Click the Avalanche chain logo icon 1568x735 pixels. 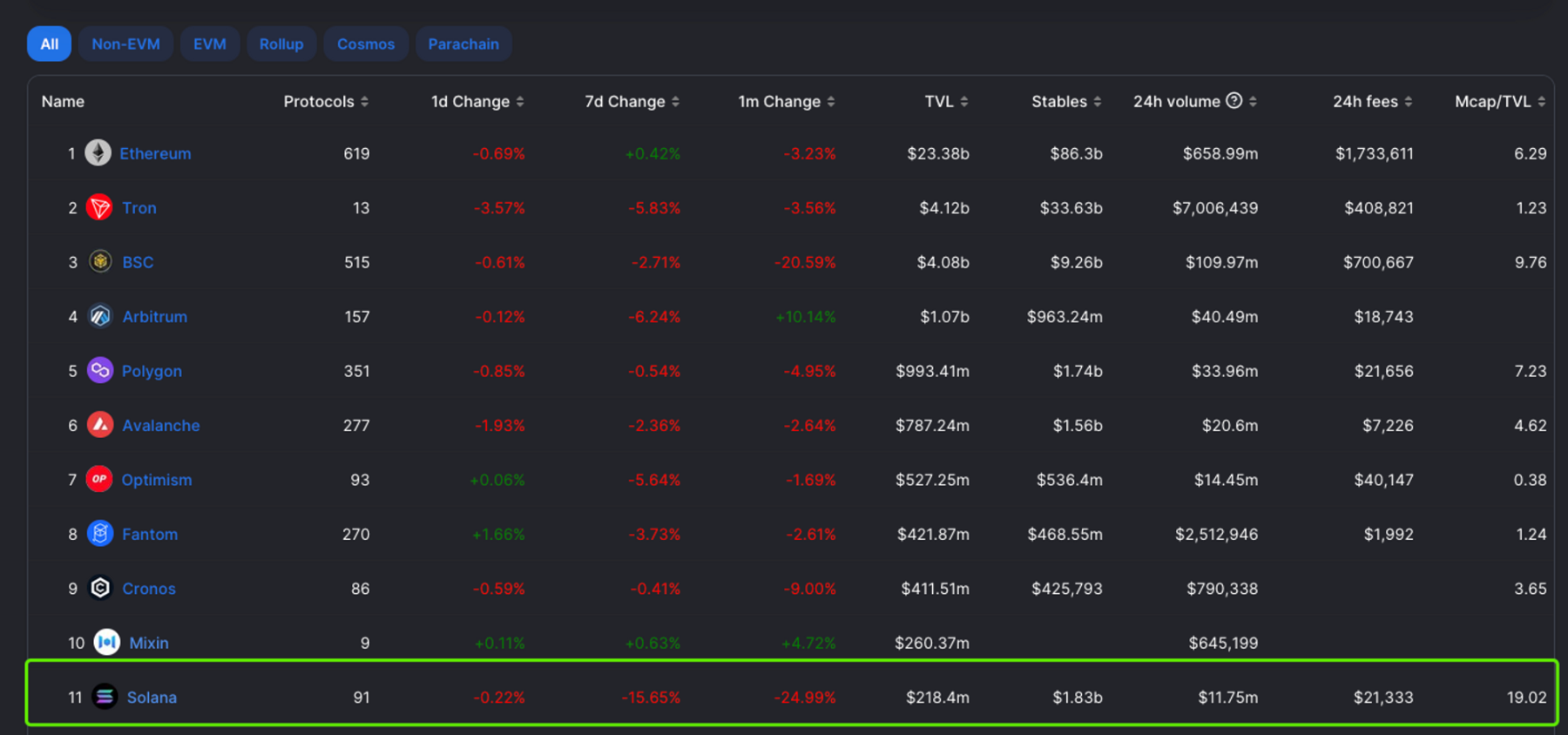point(100,425)
